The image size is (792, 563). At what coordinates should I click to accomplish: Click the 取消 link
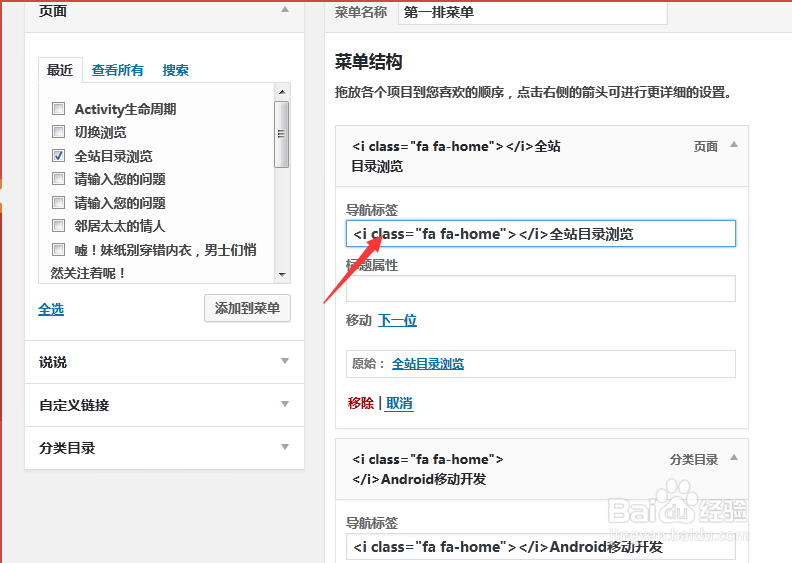click(x=399, y=403)
